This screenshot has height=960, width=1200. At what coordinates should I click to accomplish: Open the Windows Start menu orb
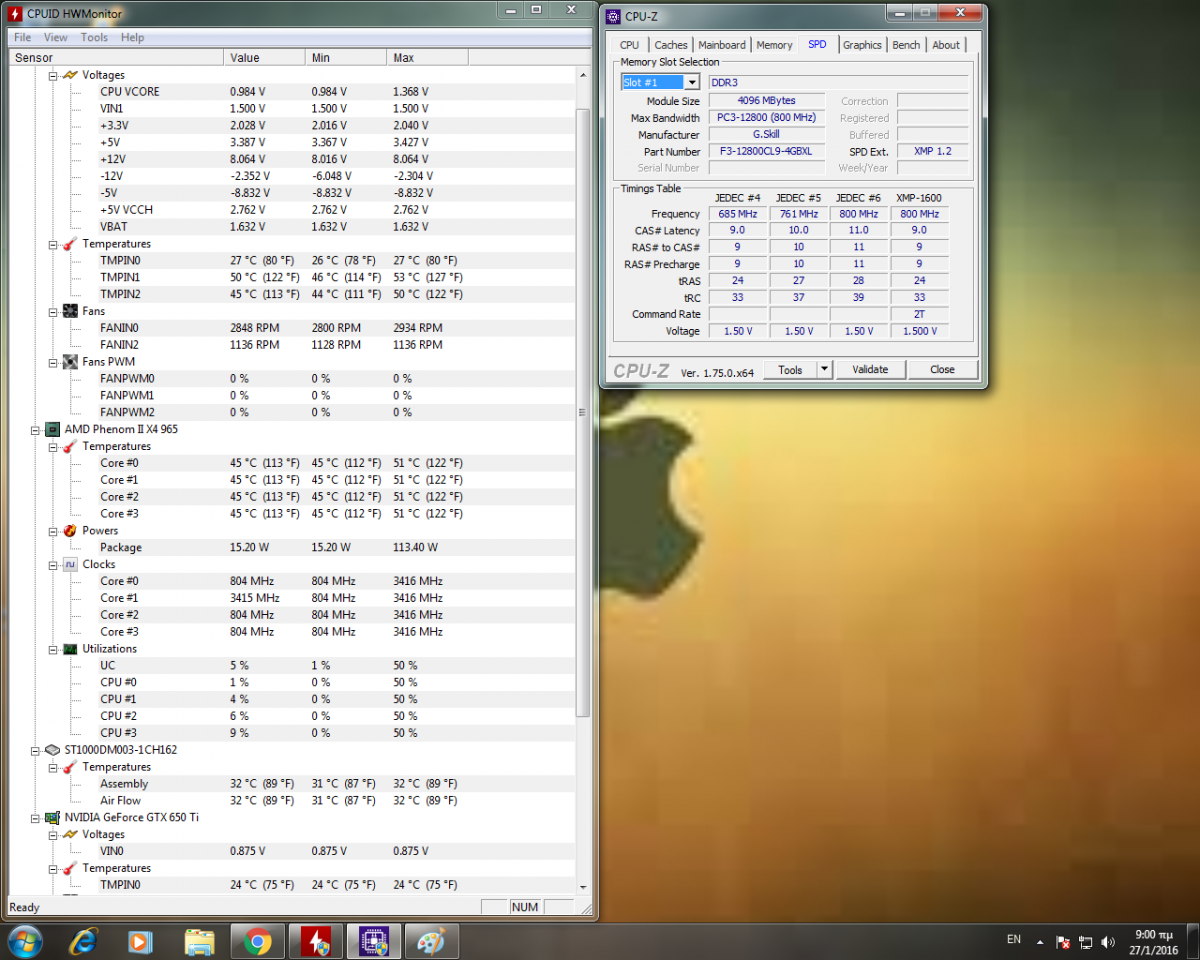coord(23,941)
